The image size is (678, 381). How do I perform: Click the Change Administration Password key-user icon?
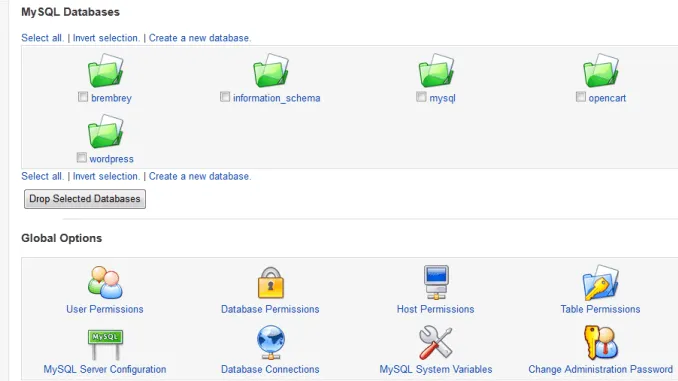(601, 343)
